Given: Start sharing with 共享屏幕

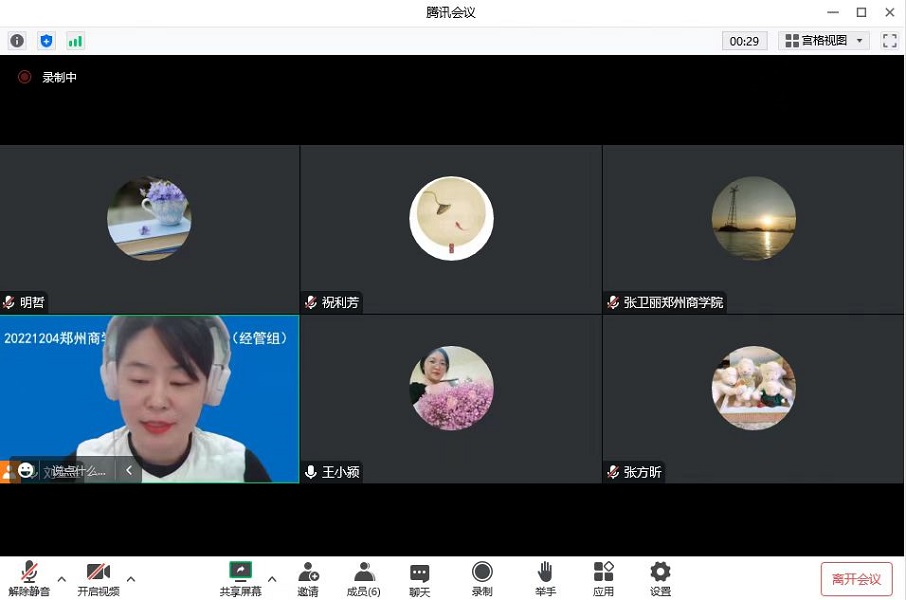Looking at the screenshot, I should point(240,578).
